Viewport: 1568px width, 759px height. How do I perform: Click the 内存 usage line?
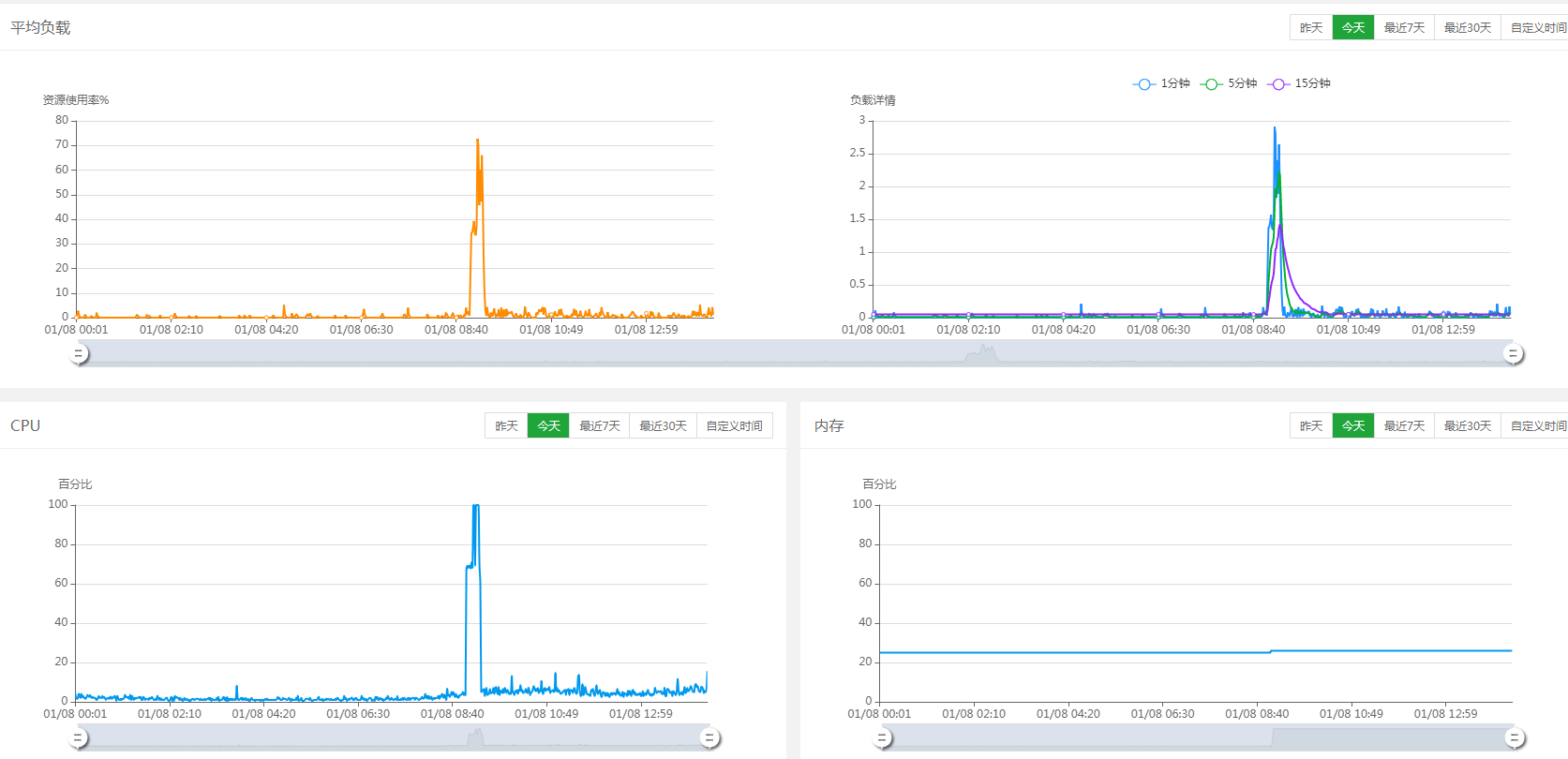[1195, 651]
